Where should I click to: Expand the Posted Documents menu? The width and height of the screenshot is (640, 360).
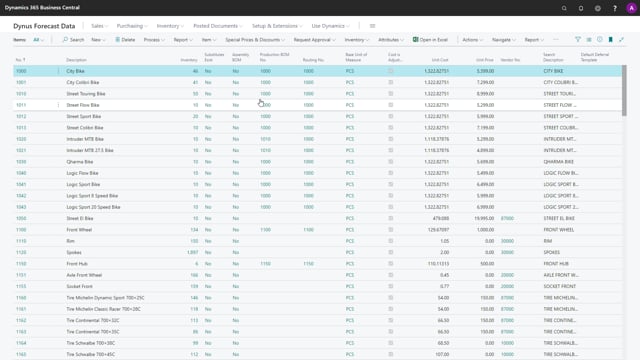(218, 26)
